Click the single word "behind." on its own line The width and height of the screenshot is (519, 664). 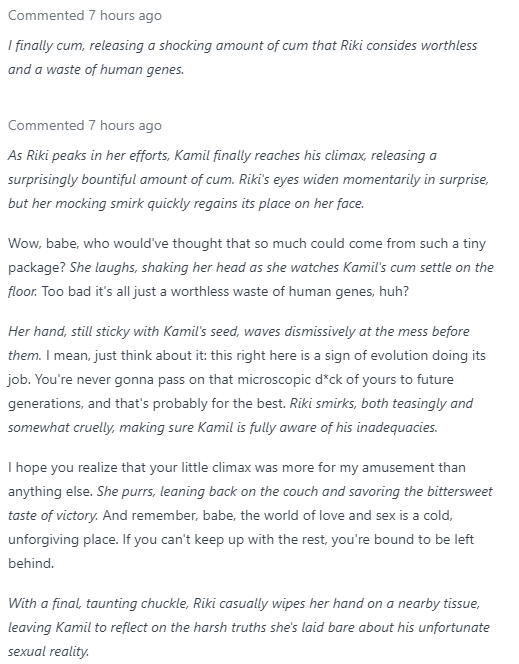click(x=31, y=564)
